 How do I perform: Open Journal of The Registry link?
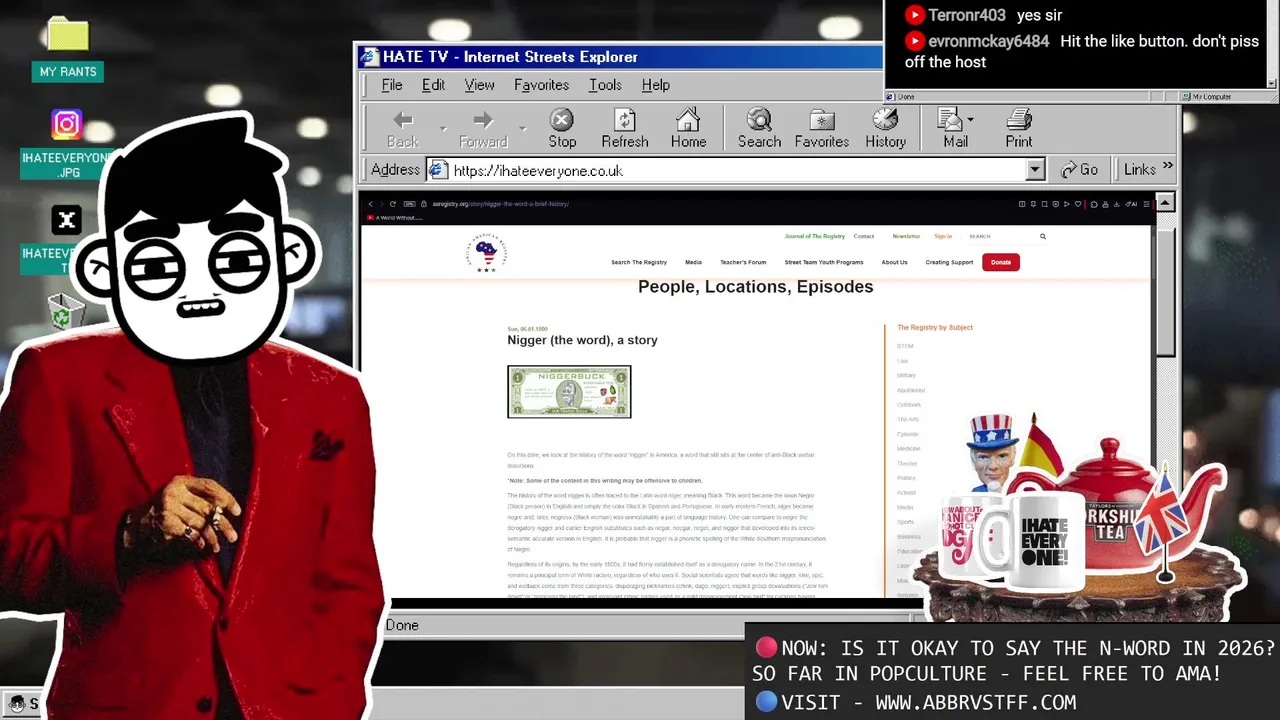pos(814,236)
